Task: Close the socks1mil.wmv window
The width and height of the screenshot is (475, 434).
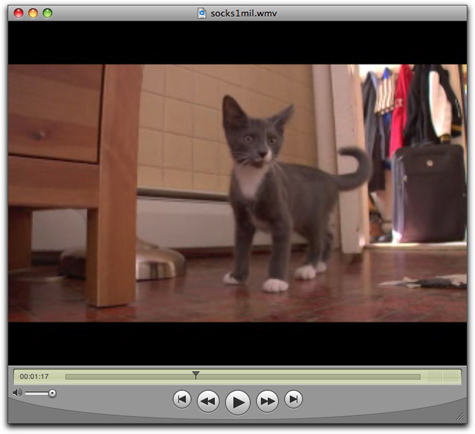Action: [18, 13]
